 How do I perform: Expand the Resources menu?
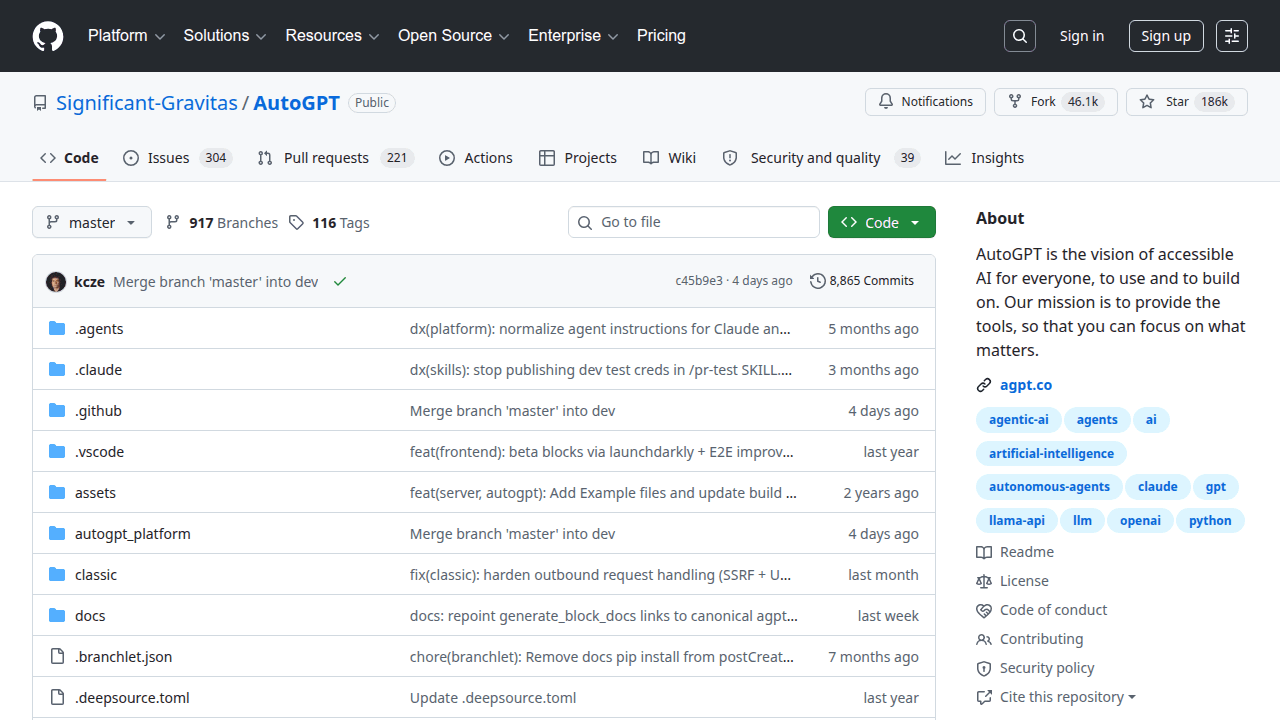332,36
